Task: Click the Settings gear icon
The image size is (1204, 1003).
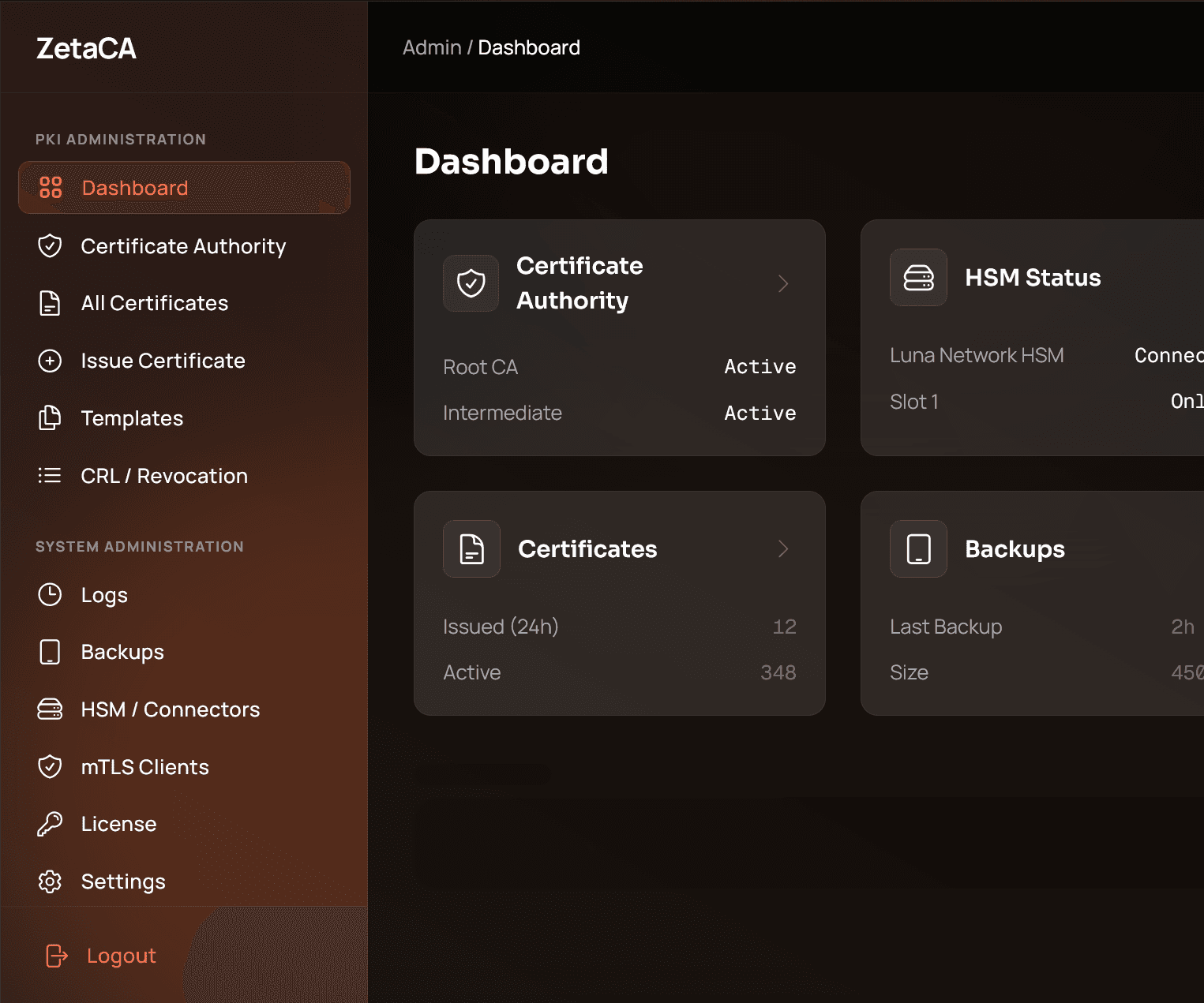Action: (51, 881)
